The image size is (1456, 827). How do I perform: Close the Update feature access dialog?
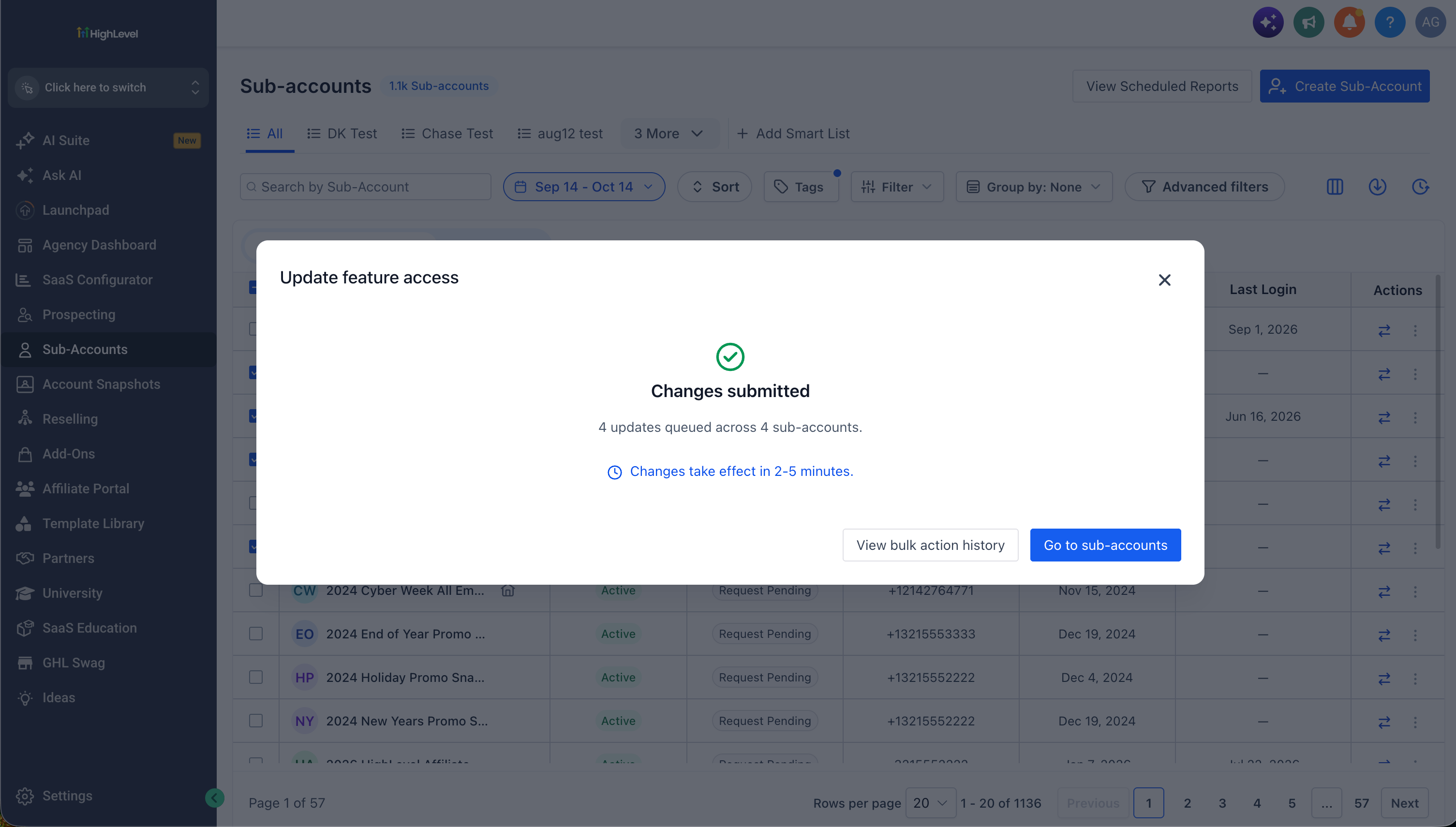tap(1165, 280)
